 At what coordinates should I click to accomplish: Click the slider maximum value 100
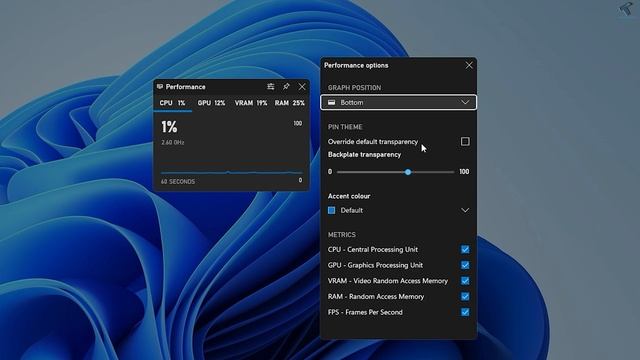coord(464,172)
